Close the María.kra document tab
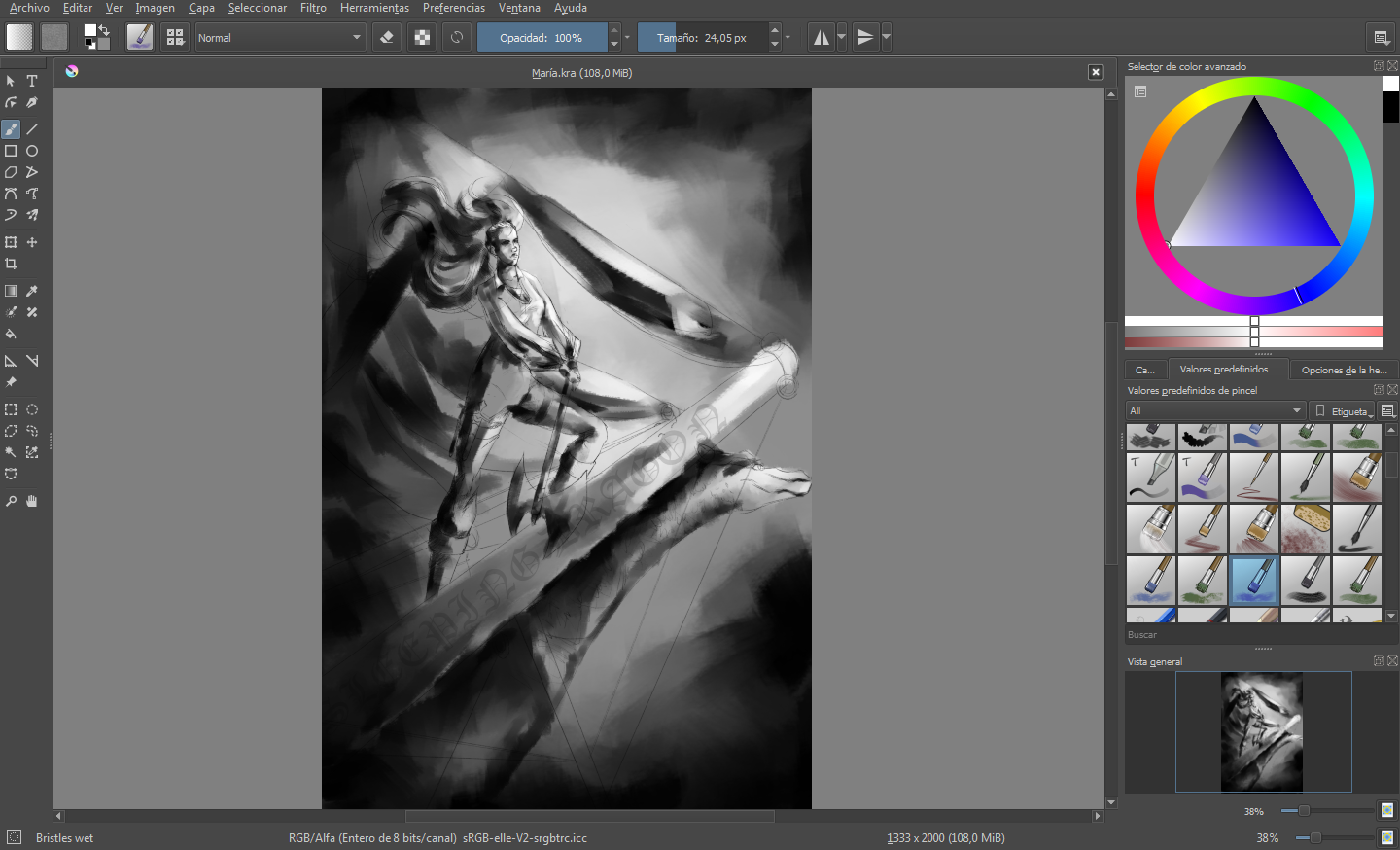1400x850 pixels. 1096,72
